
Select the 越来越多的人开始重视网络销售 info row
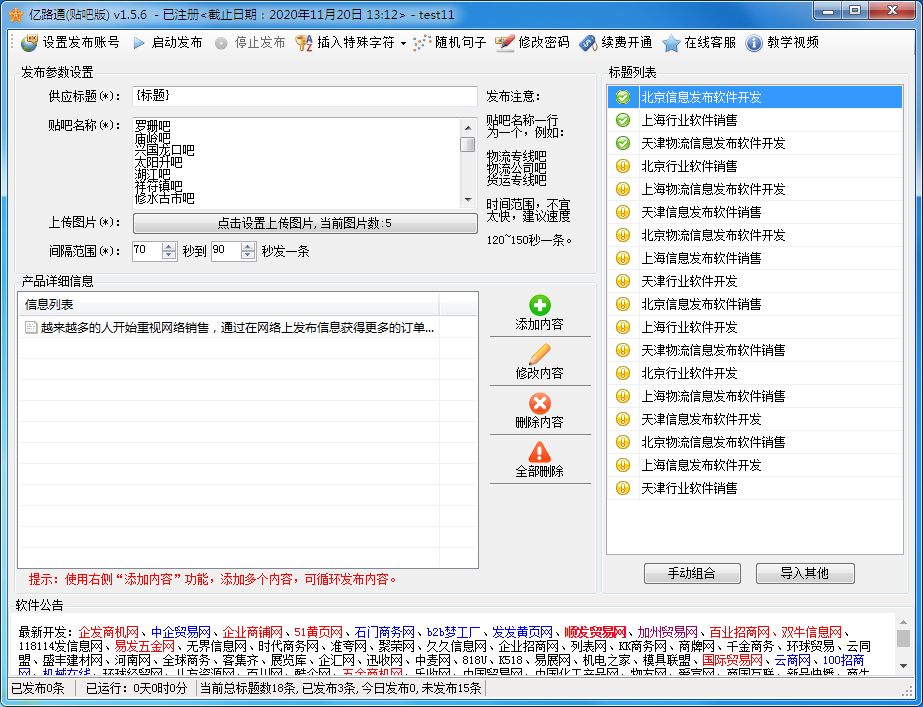248,327
